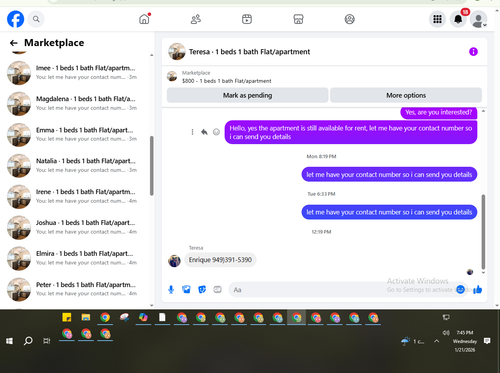Open Task View on the taskbar
Image resolution: width=500 pixels, height=373 pixels.
click(47, 341)
